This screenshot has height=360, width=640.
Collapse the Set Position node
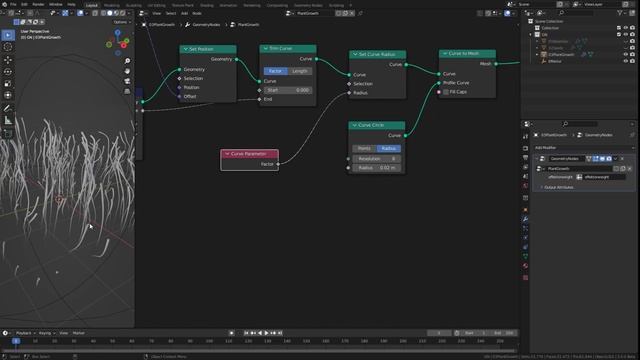(x=186, y=49)
